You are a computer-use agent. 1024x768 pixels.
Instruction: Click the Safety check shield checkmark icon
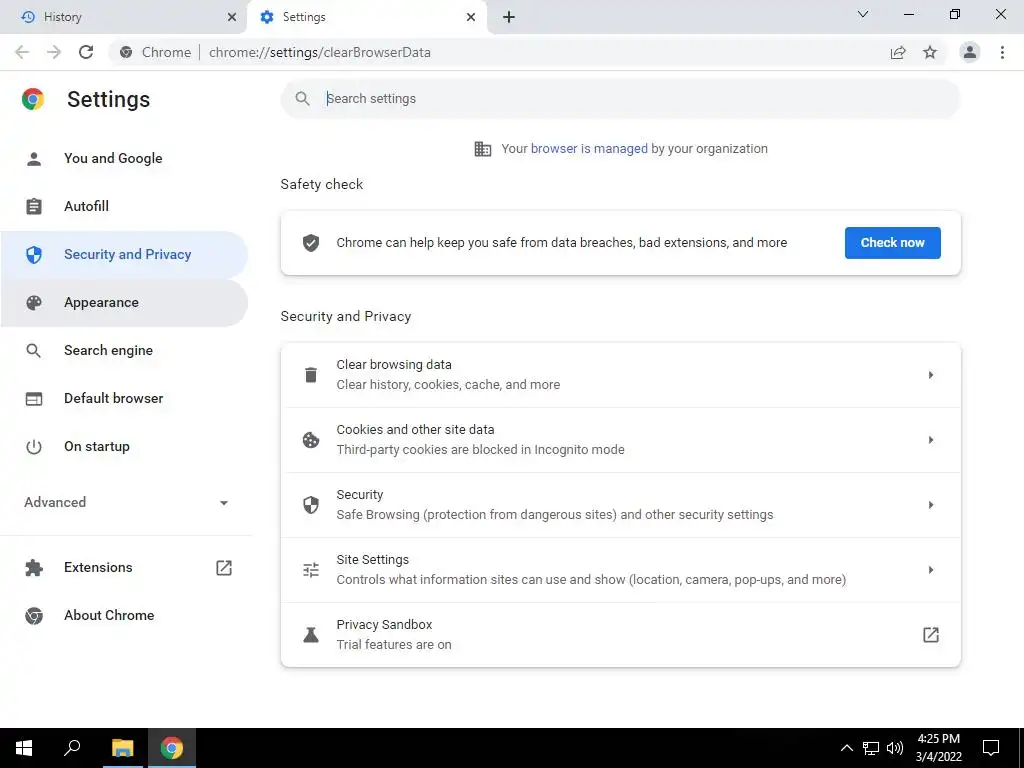click(x=311, y=243)
